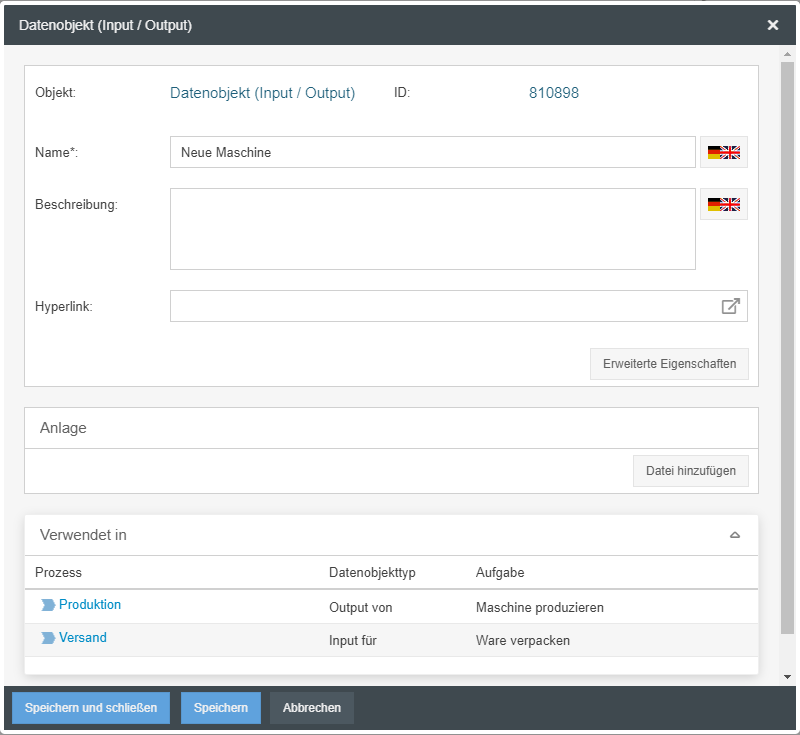Click the Beschreibung text area
800x735 pixels.
point(432,229)
